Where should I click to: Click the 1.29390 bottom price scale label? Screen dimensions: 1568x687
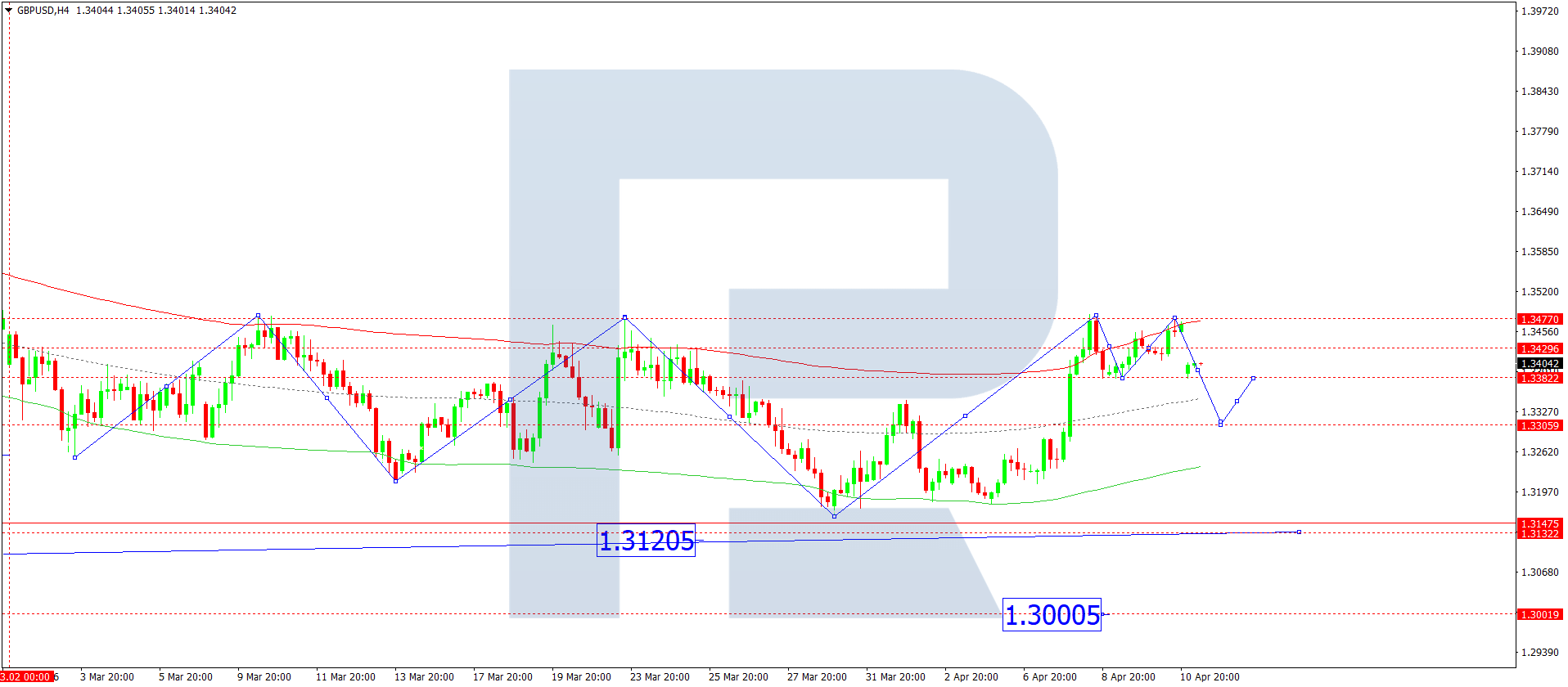(x=1539, y=653)
